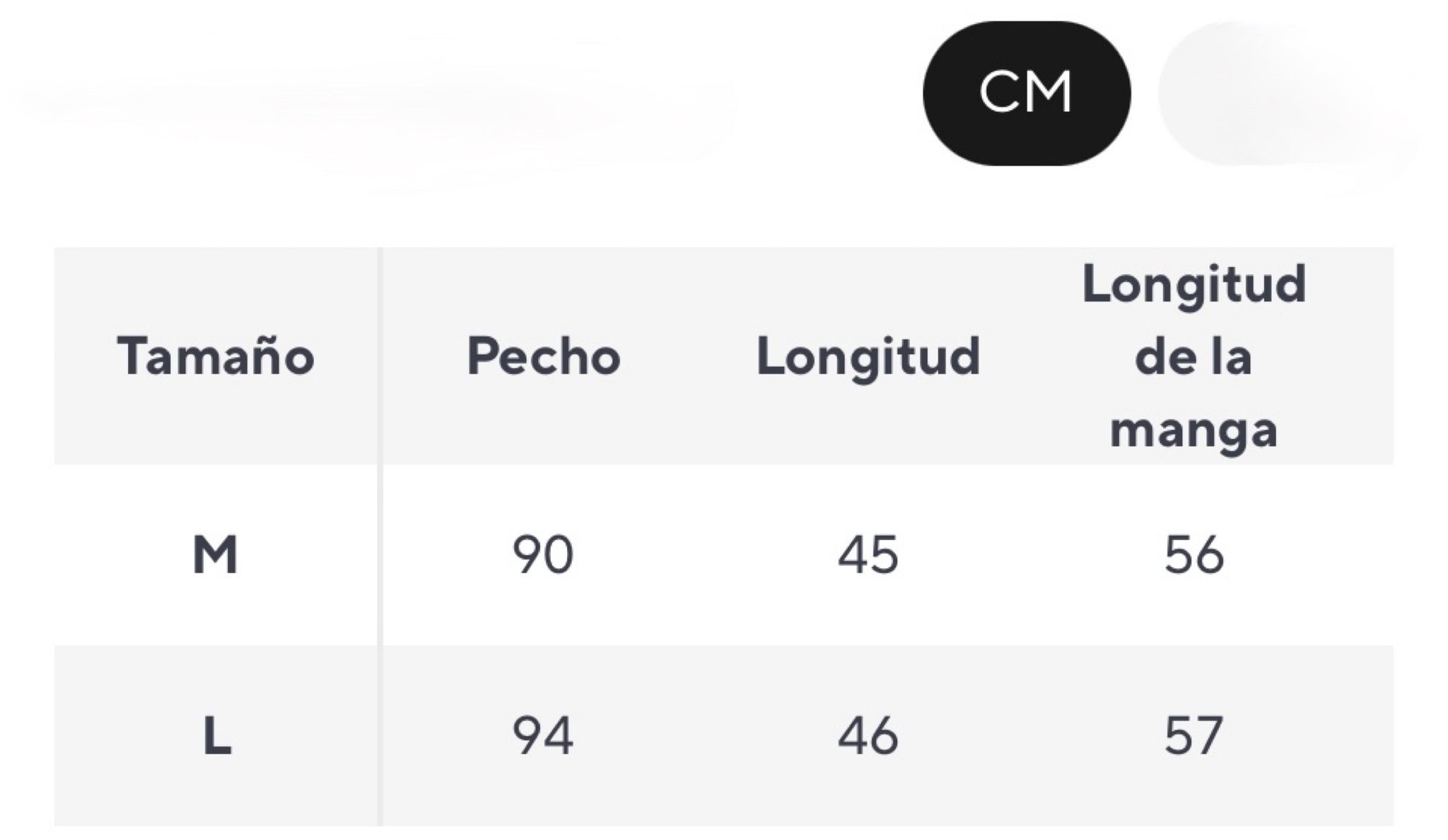
Task: Click the Pecho column header
Action: (543, 356)
